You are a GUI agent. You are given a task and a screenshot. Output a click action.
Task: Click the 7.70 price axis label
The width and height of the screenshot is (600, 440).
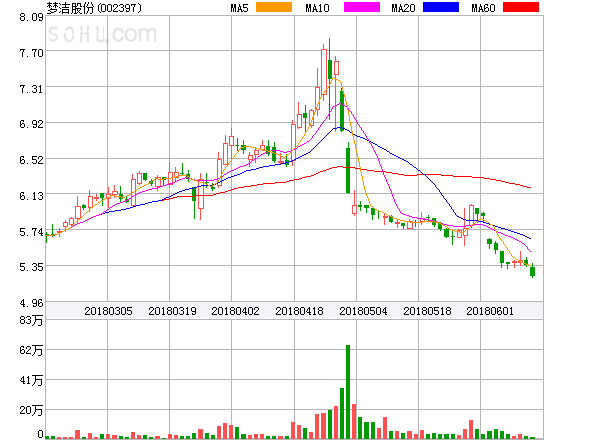[32, 53]
